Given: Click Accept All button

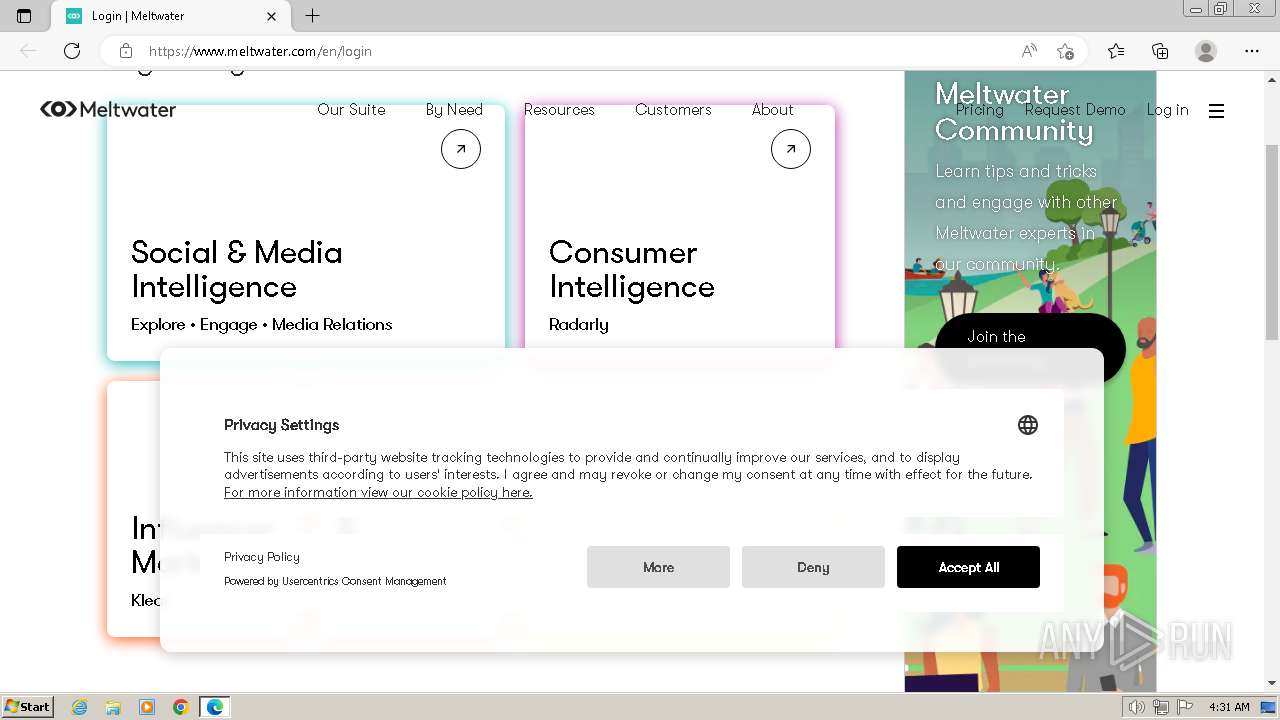Looking at the screenshot, I should point(968,567).
